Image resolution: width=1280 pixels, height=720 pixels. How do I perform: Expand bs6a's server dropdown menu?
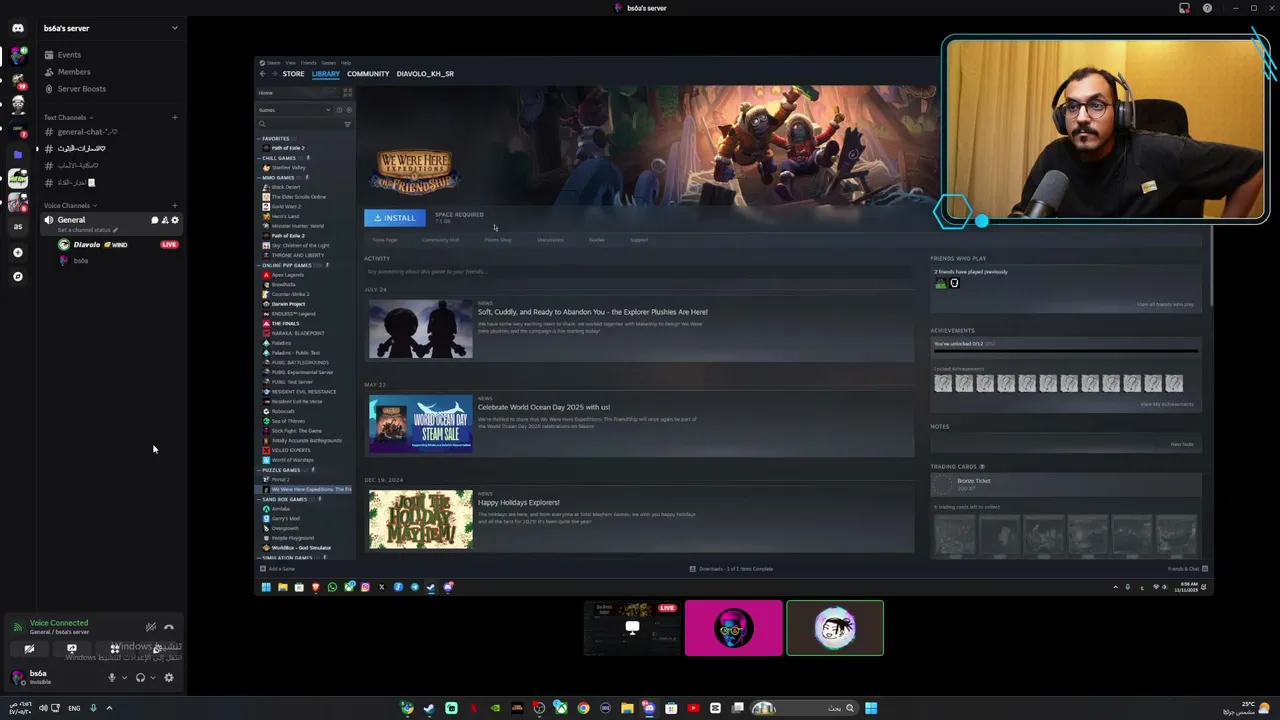(175, 28)
